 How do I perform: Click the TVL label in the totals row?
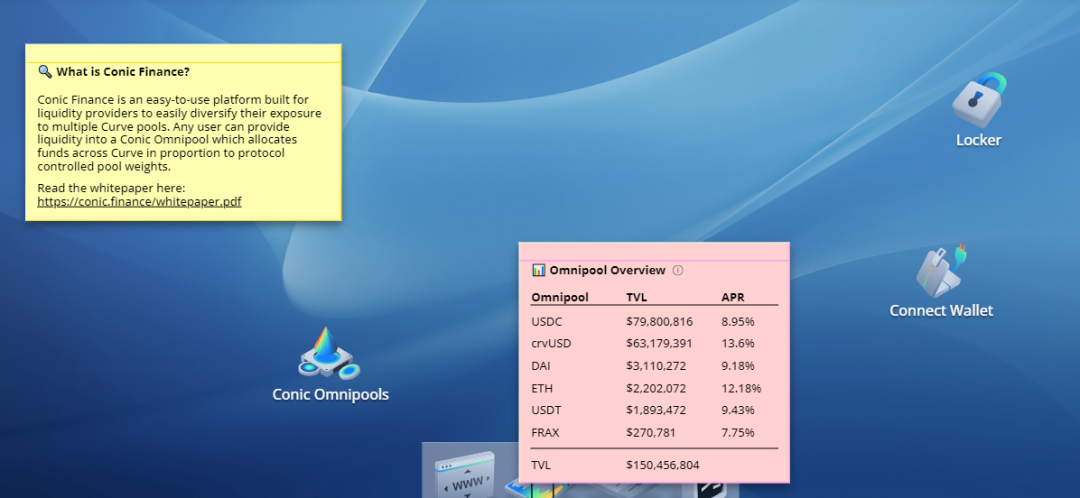pyautogui.click(x=541, y=466)
